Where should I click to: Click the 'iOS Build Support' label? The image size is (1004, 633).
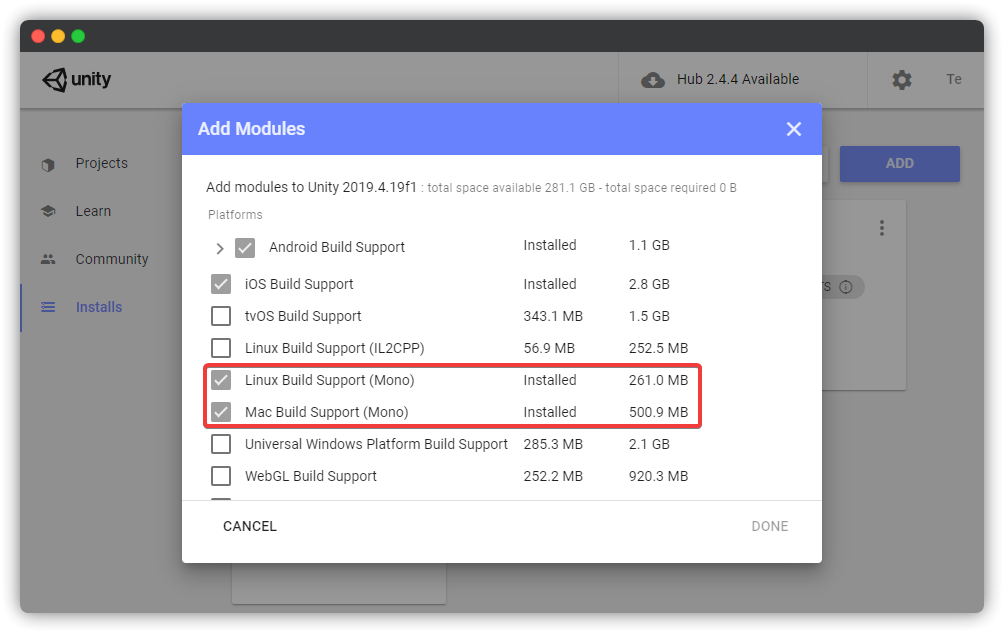point(299,284)
